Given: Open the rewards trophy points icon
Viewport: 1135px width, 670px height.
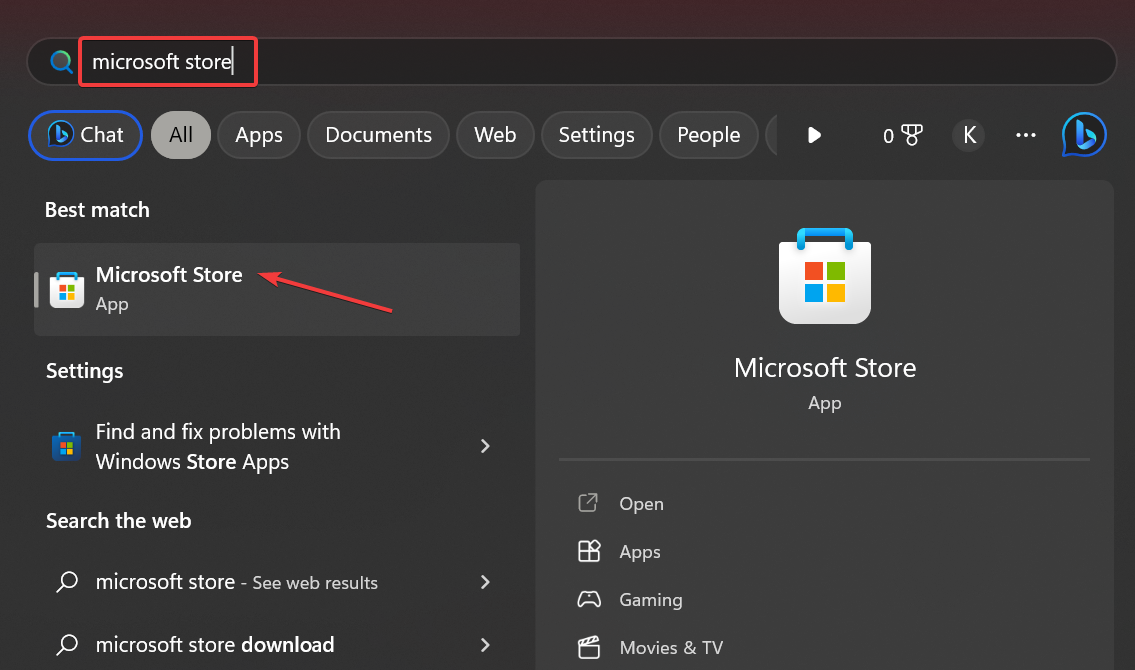Looking at the screenshot, I should 903,135.
